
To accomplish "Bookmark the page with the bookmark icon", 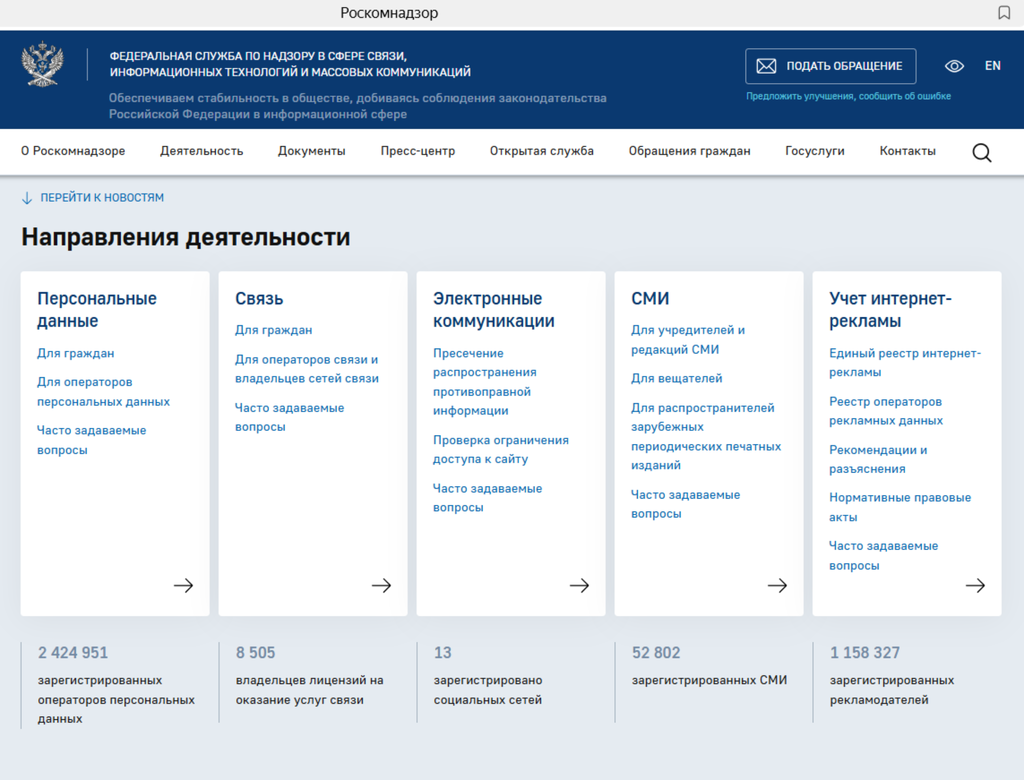I will 1004,13.
